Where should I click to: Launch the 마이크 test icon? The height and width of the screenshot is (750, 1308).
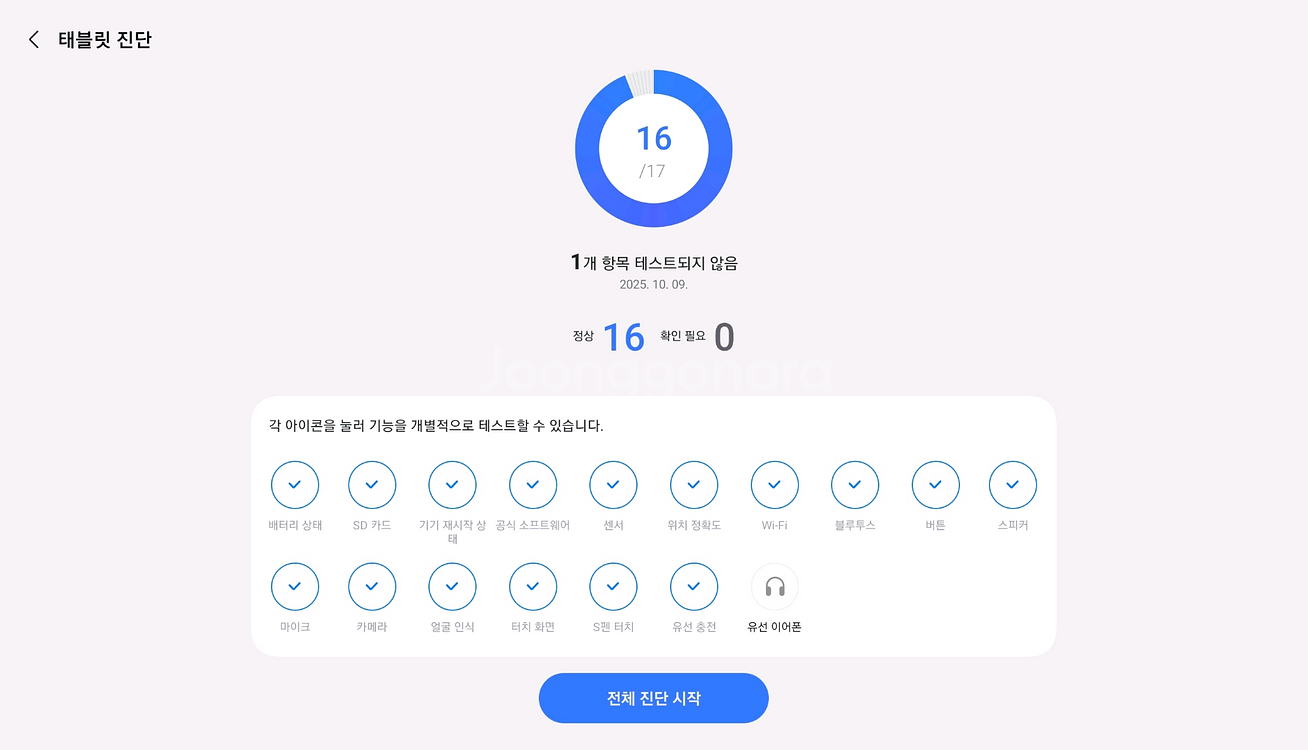295,587
